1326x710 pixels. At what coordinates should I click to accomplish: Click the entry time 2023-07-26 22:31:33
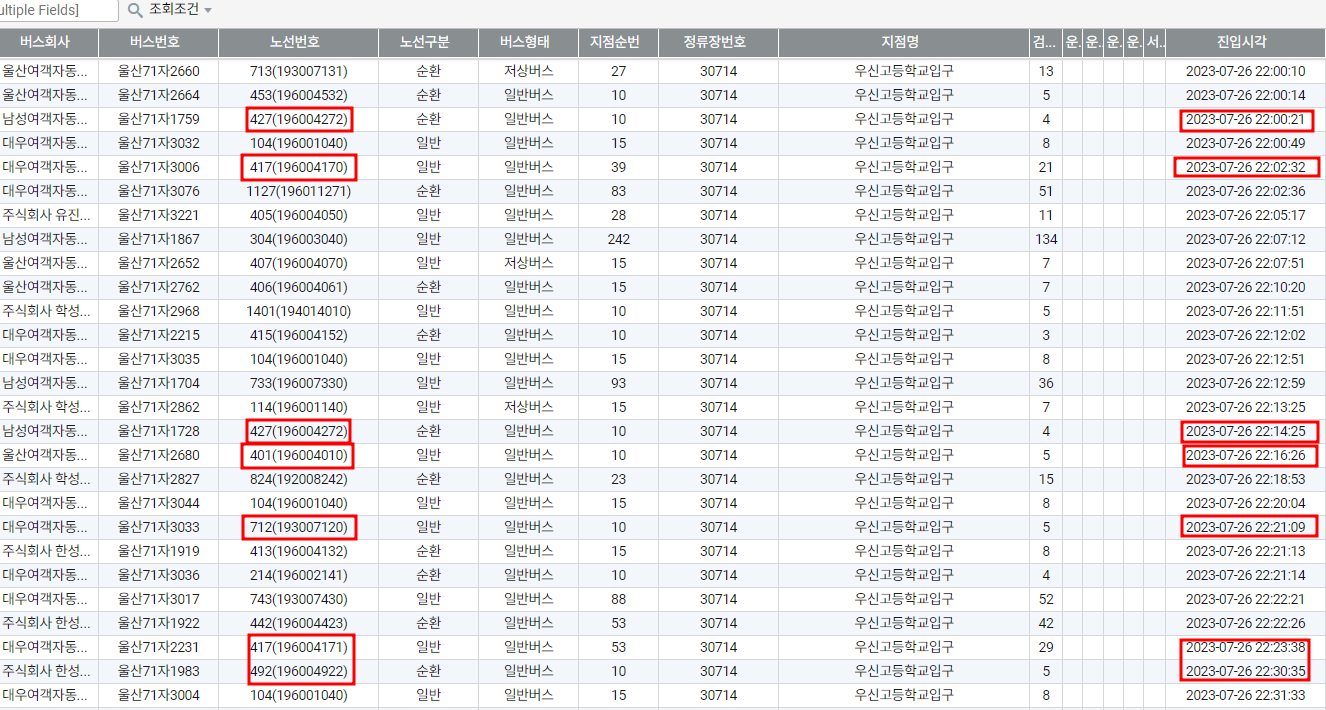coord(1245,695)
